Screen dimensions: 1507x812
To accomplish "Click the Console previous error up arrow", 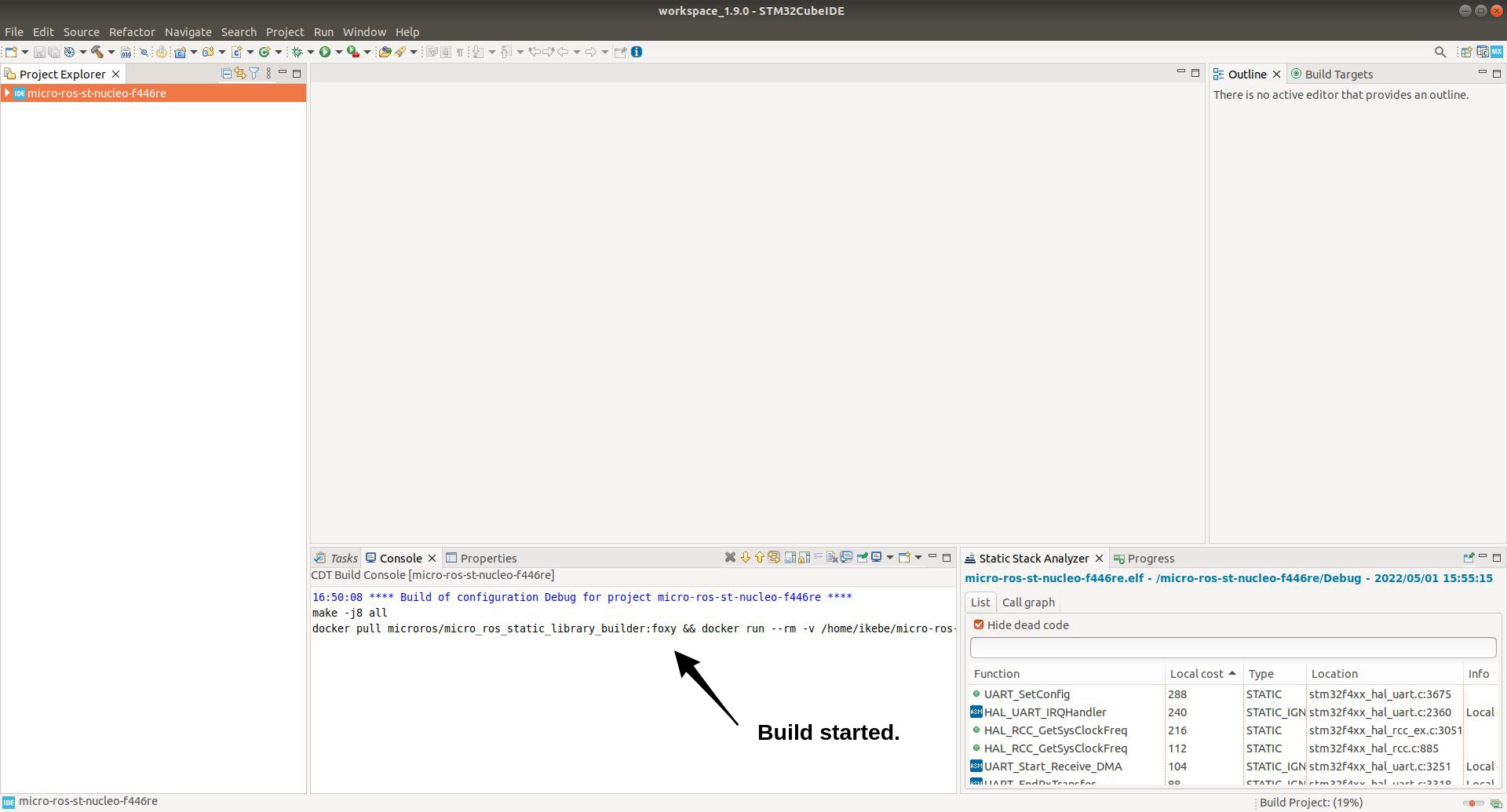I will click(759, 557).
